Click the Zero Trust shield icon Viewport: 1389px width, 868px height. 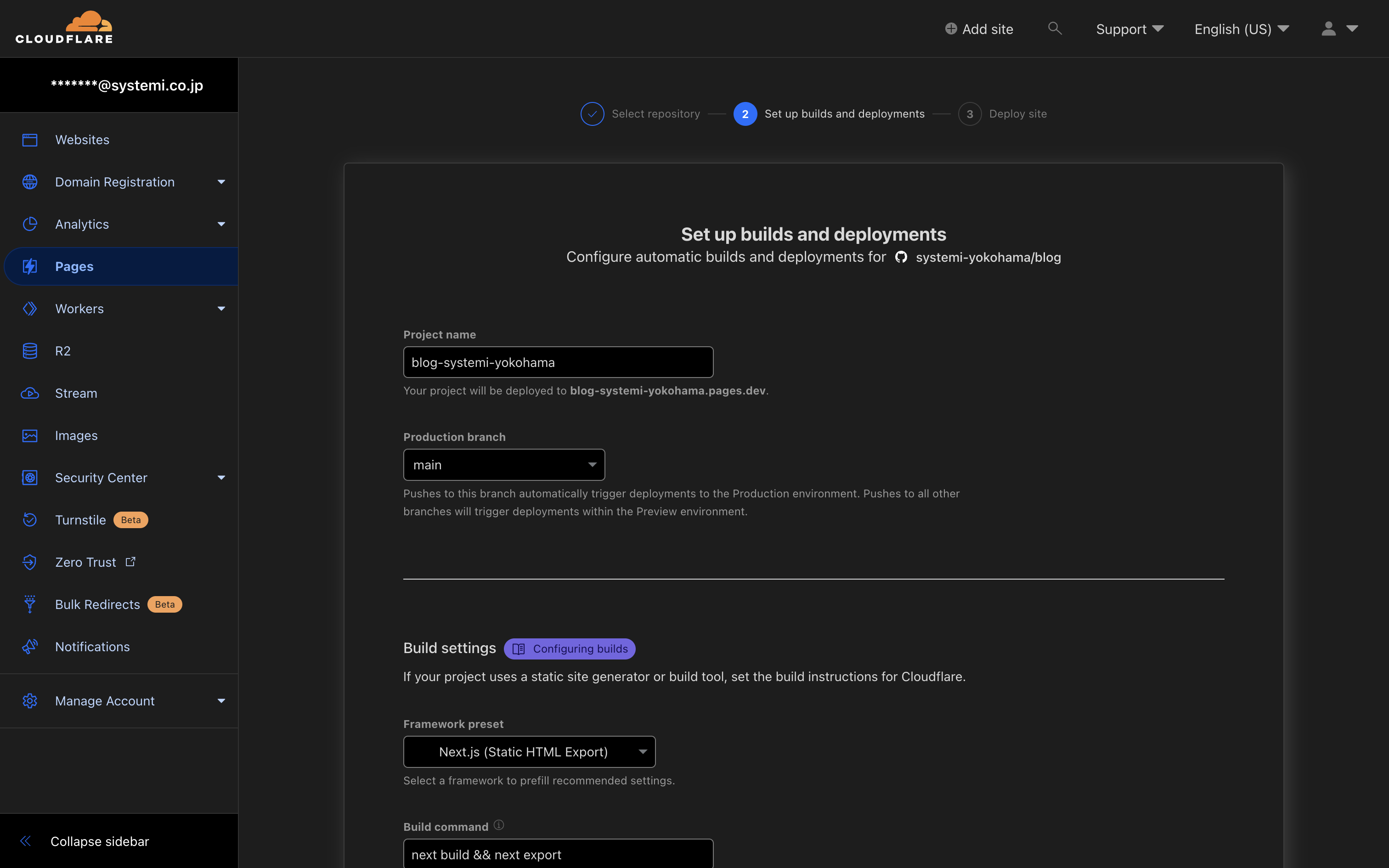point(30,562)
